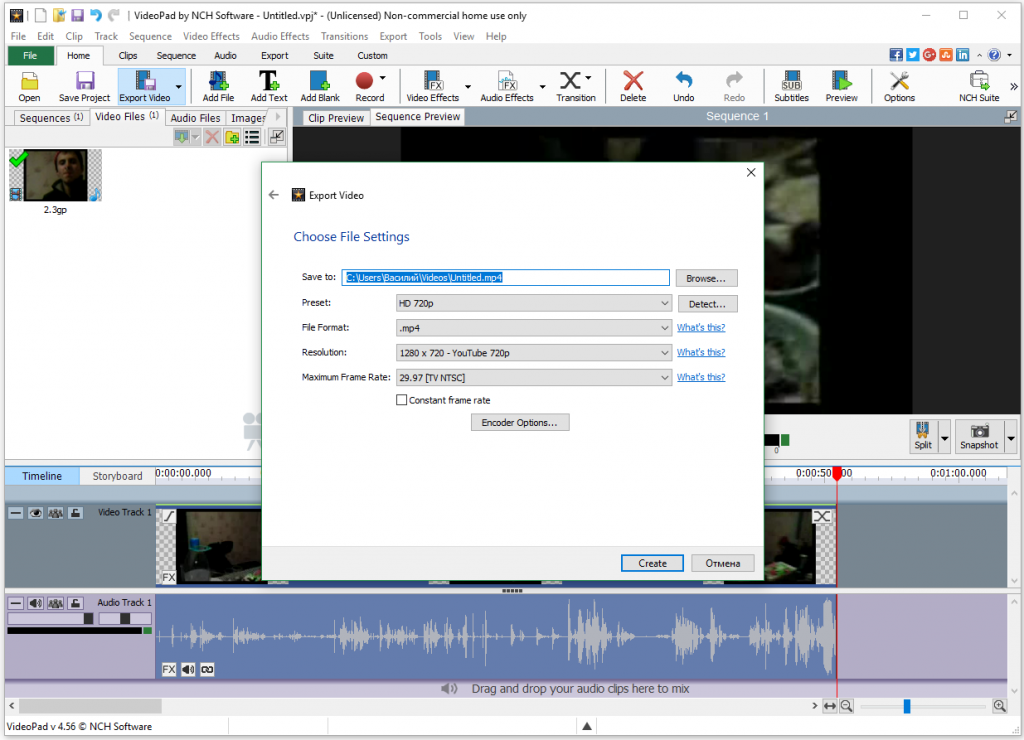Toggle the lock on Audio Track 1
The height and width of the screenshot is (740, 1024).
[75, 603]
